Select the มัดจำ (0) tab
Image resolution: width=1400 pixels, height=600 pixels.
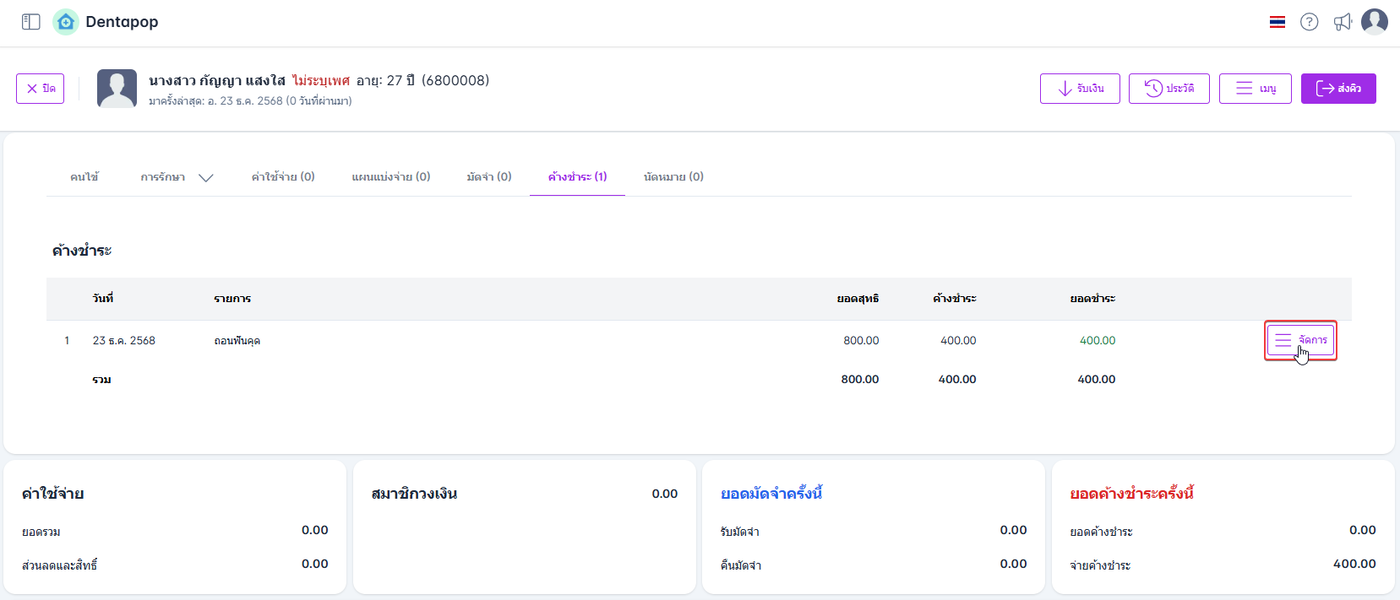489,177
